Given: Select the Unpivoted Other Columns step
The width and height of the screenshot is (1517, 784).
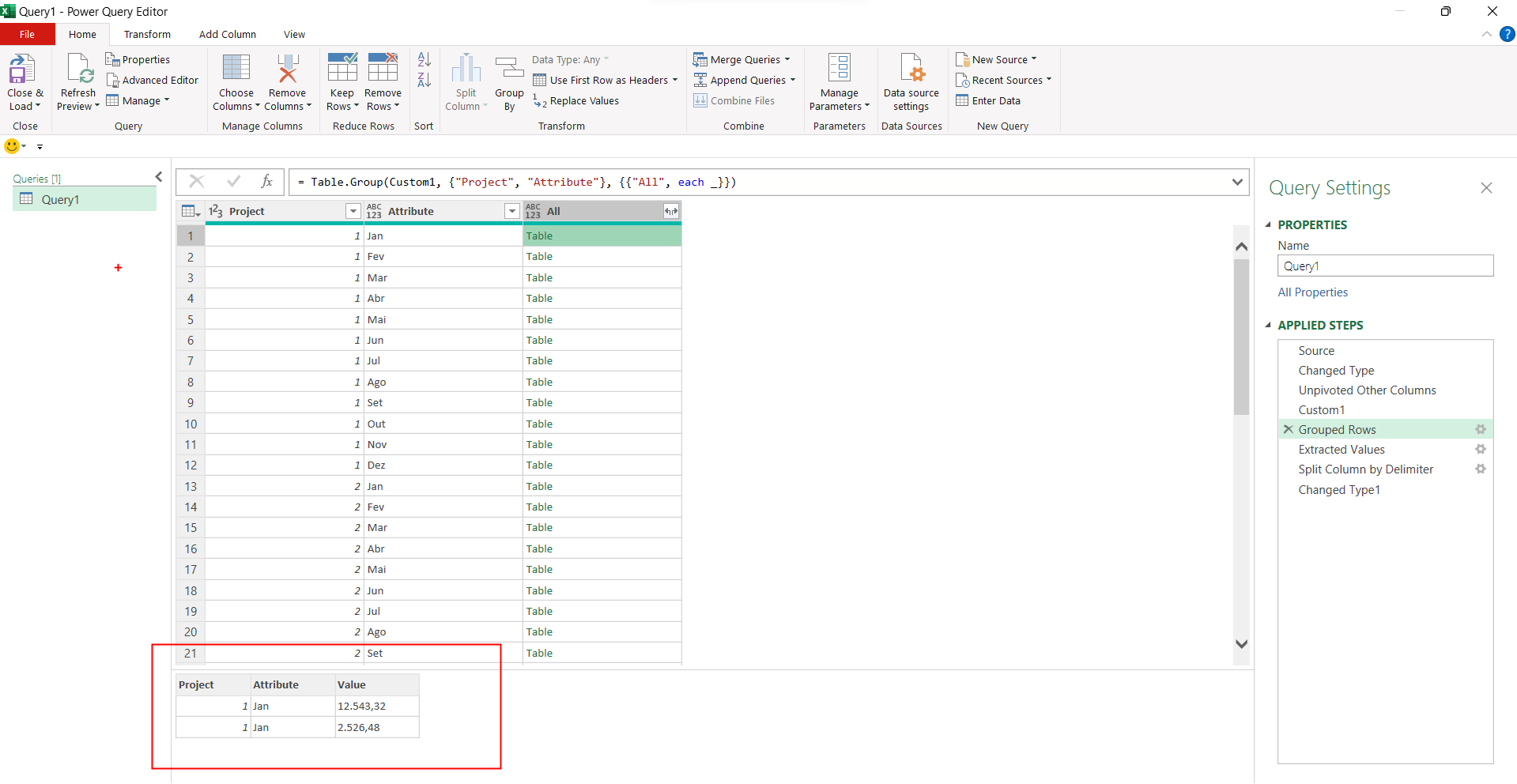Looking at the screenshot, I should [1367, 390].
